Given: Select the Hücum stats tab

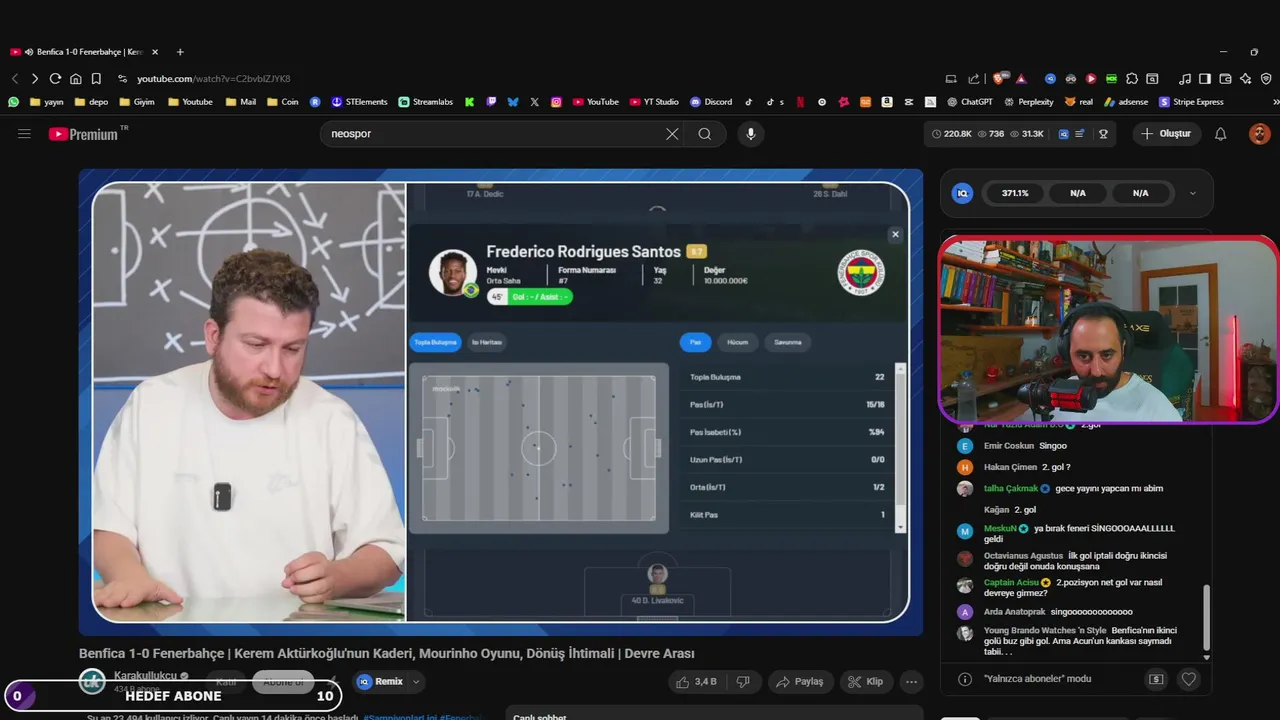Looking at the screenshot, I should (x=737, y=342).
